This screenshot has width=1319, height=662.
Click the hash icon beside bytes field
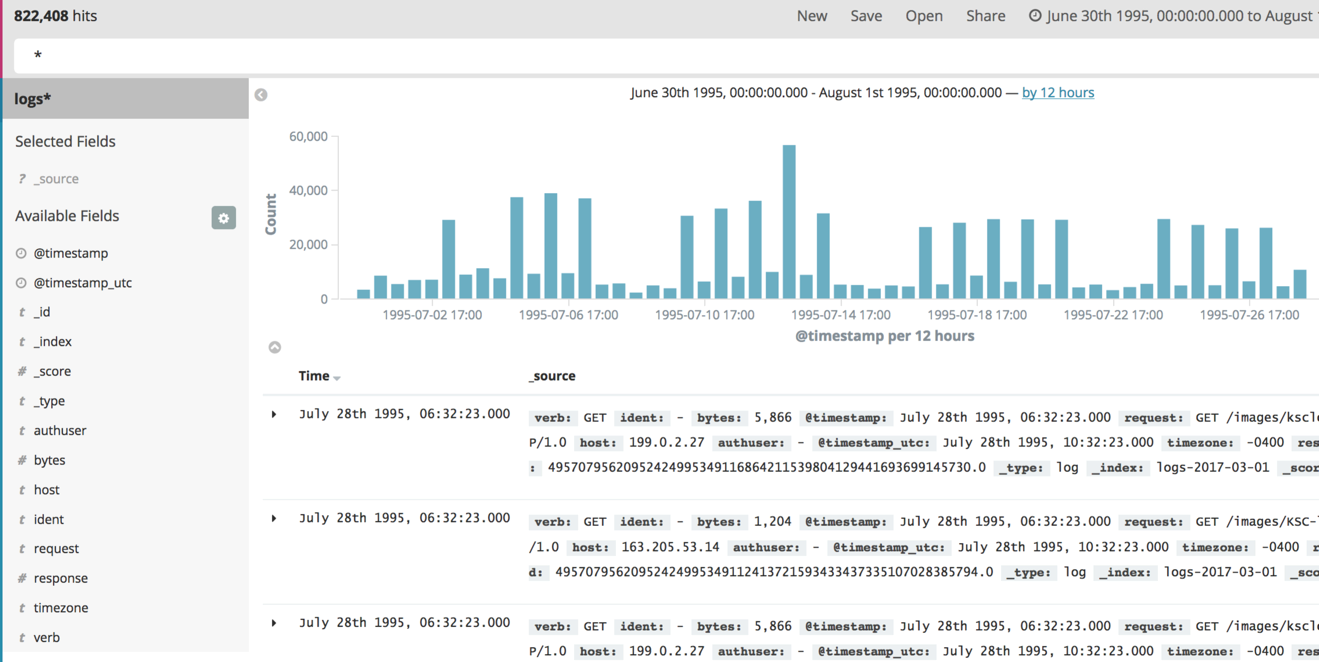point(22,461)
